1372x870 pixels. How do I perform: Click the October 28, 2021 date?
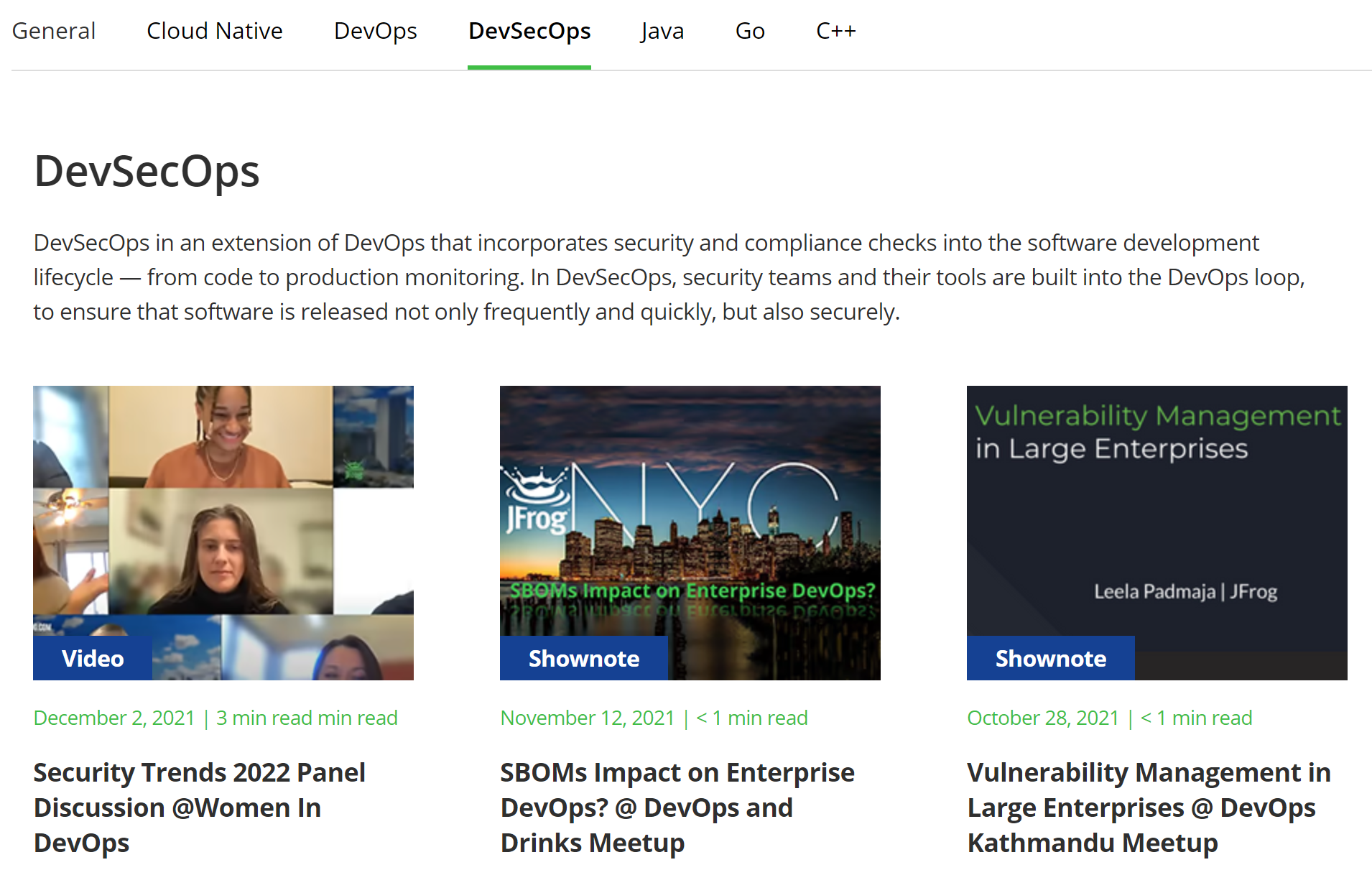tap(1042, 718)
